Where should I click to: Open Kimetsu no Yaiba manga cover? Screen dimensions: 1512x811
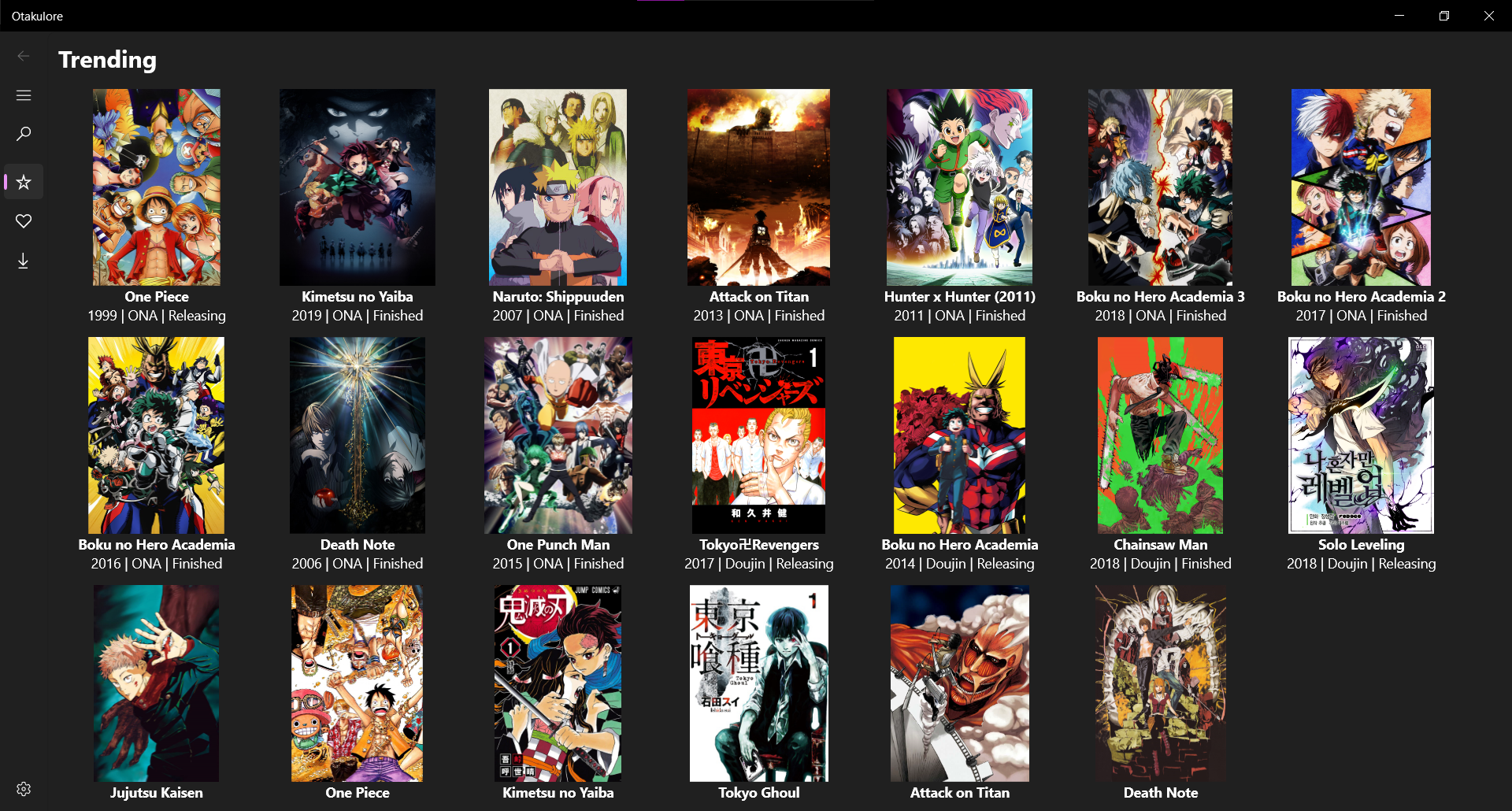pyautogui.click(x=558, y=683)
